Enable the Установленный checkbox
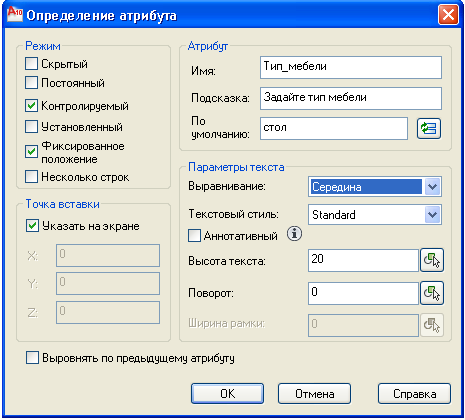465x420 pixels. [31, 127]
